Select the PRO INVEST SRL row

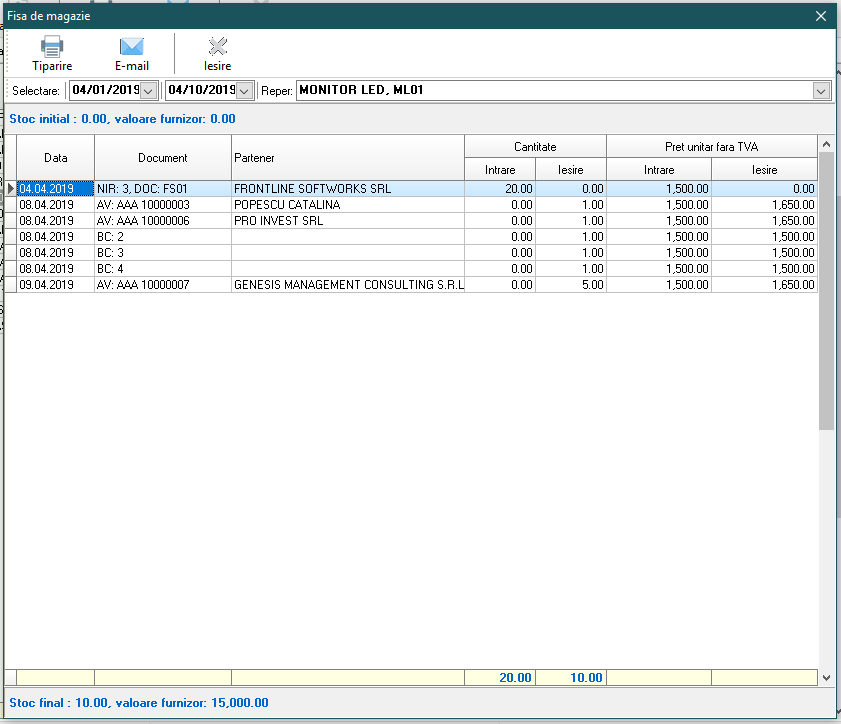(x=279, y=221)
